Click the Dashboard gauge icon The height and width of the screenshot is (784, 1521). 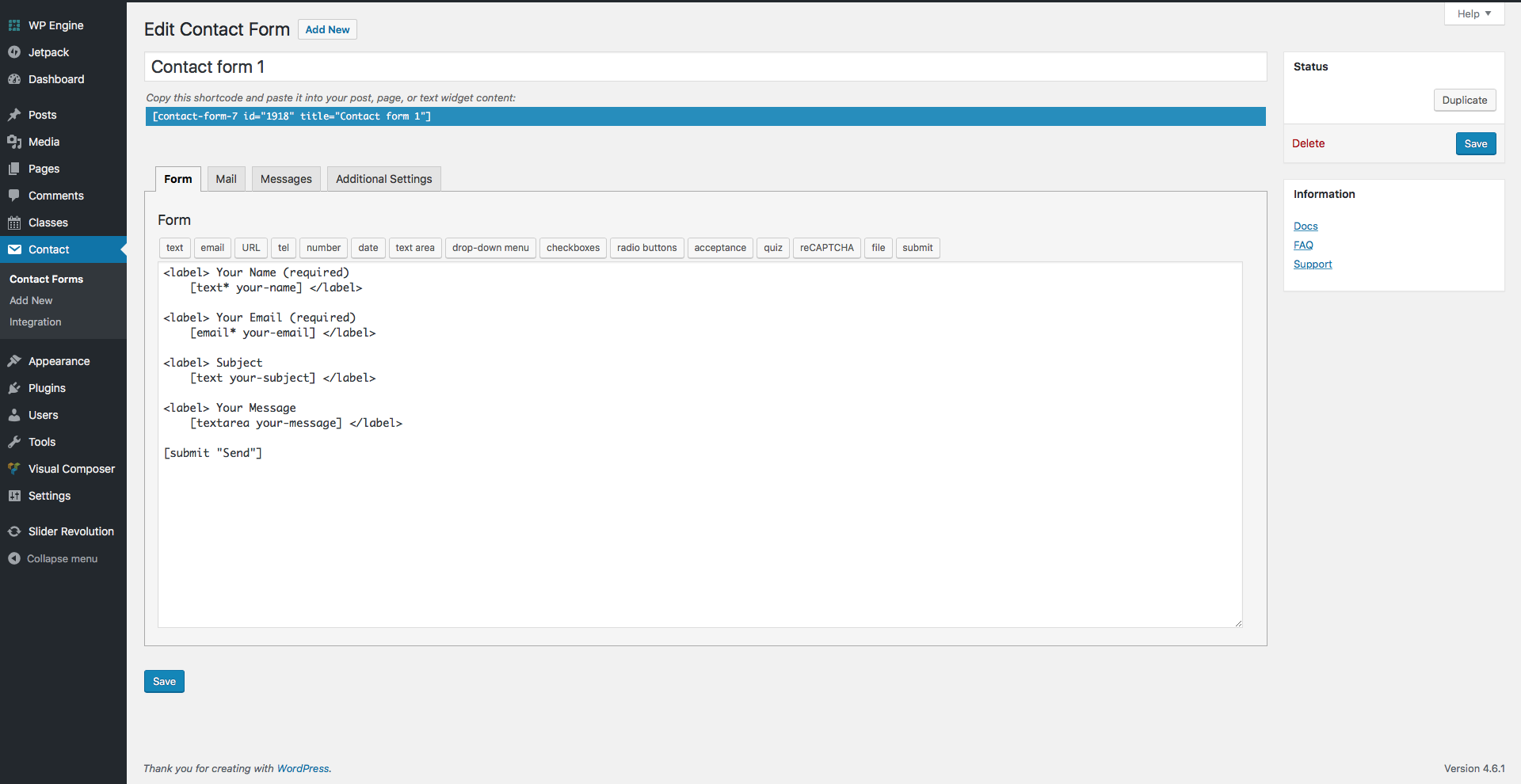(x=14, y=79)
